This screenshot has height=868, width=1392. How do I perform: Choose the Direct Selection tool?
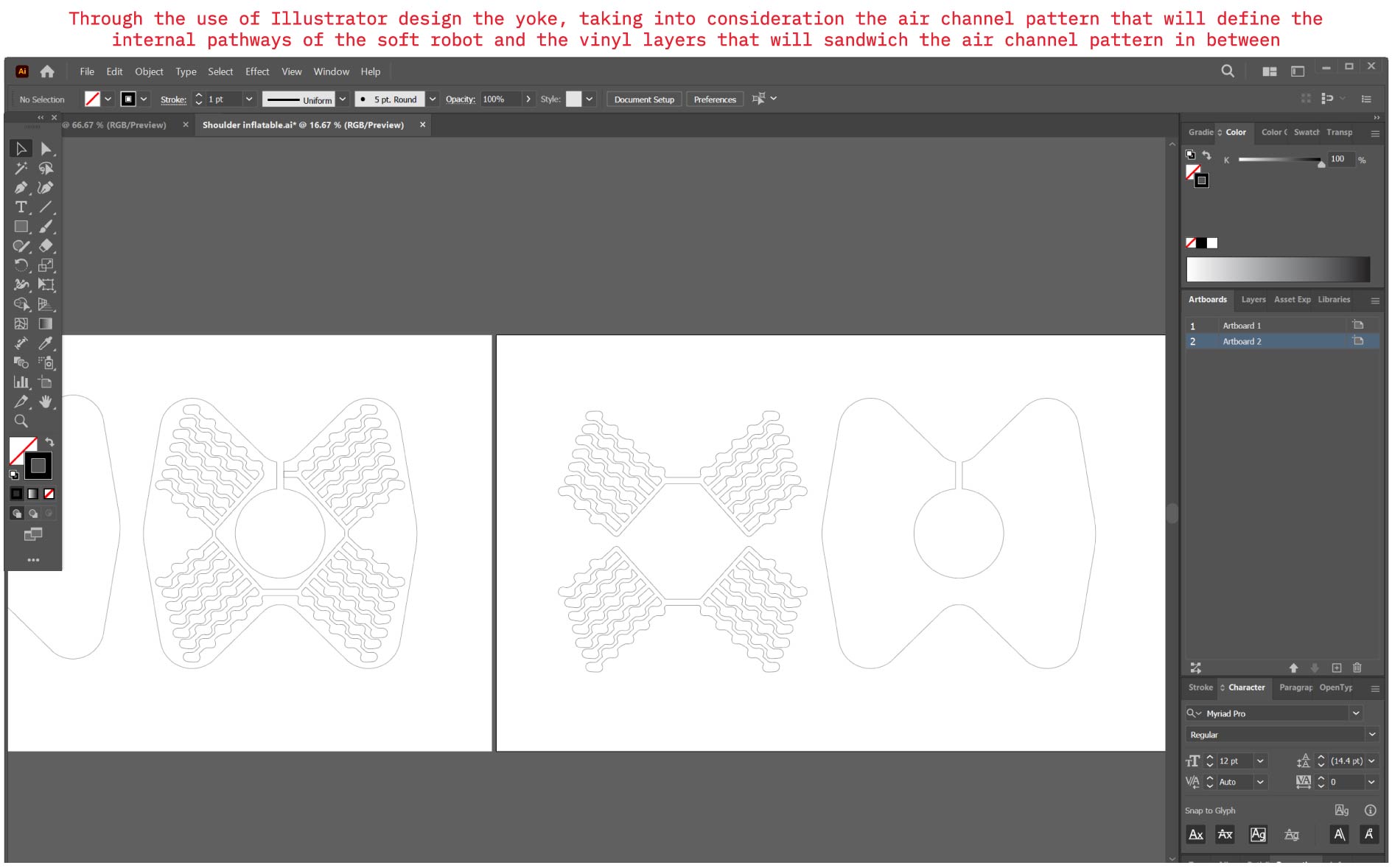[x=46, y=149]
